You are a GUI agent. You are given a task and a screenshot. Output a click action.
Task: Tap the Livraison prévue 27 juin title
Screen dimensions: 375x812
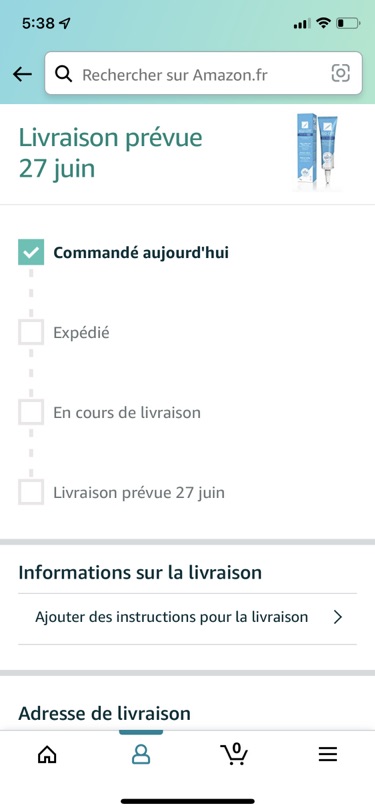(x=110, y=153)
